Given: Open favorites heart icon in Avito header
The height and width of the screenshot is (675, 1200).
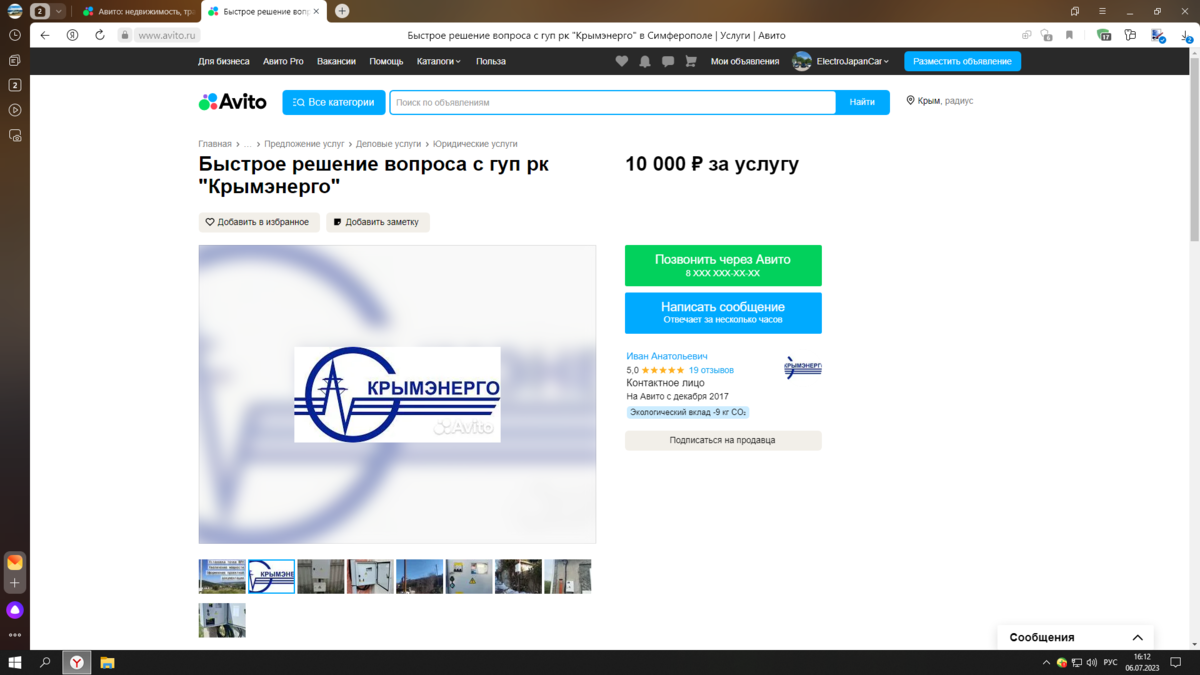Looking at the screenshot, I should [x=622, y=61].
